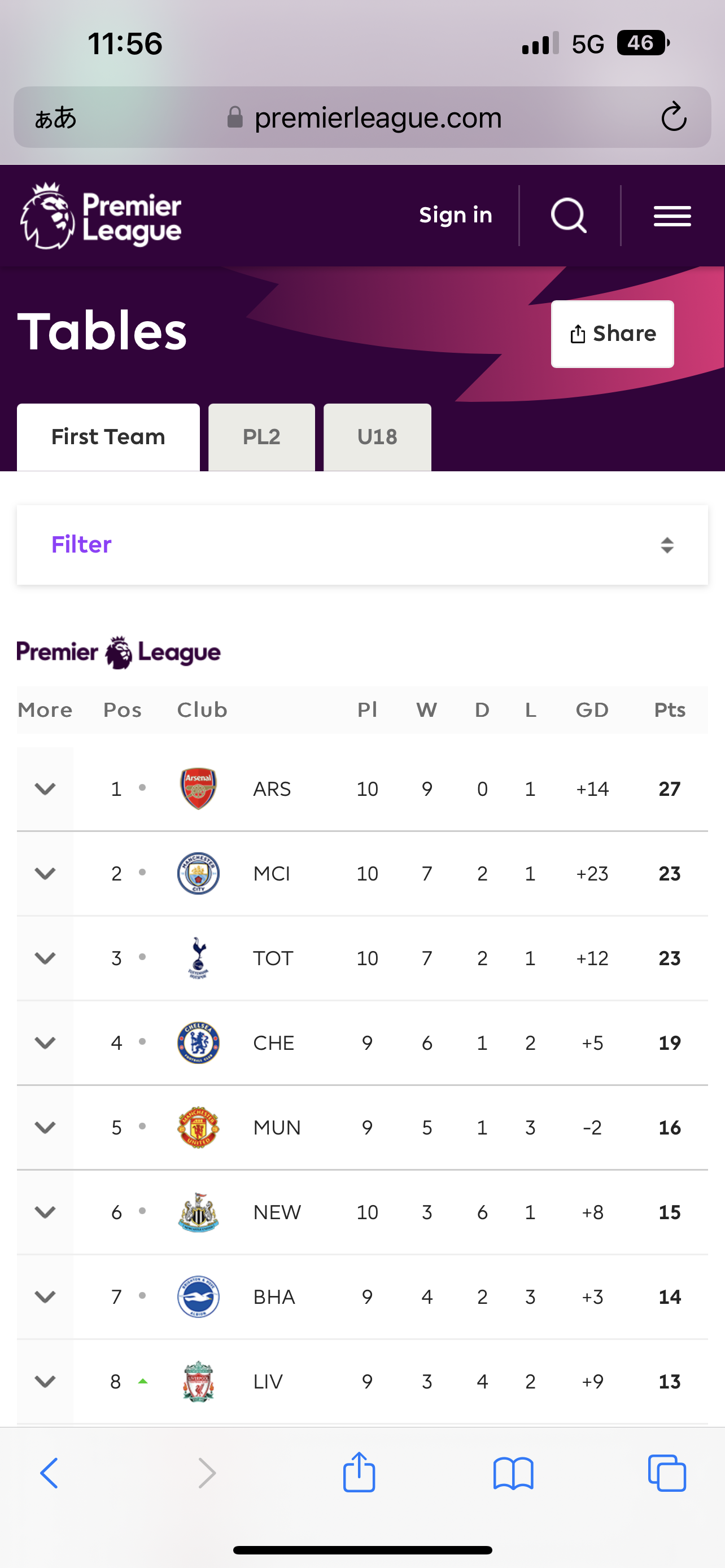
Task: Reload the page in Safari
Action: tap(674, 117)
